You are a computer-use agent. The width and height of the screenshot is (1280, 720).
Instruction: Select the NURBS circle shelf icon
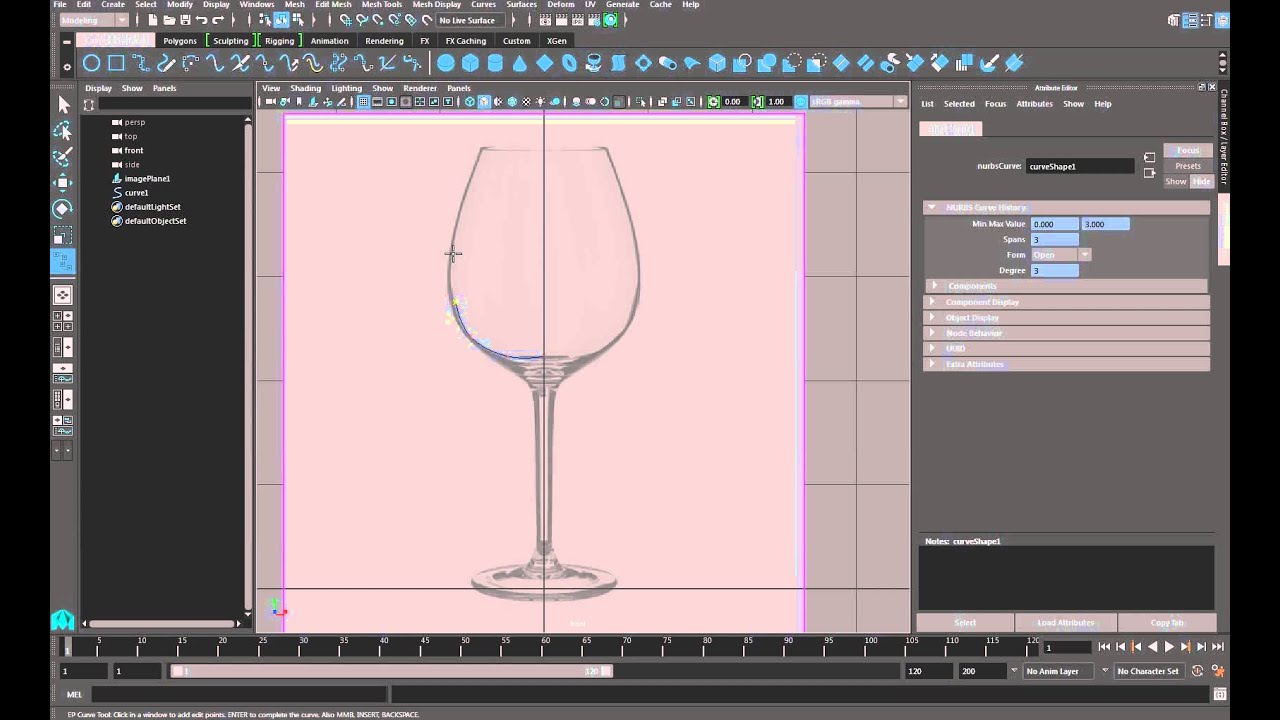click(x=91, y=63)
